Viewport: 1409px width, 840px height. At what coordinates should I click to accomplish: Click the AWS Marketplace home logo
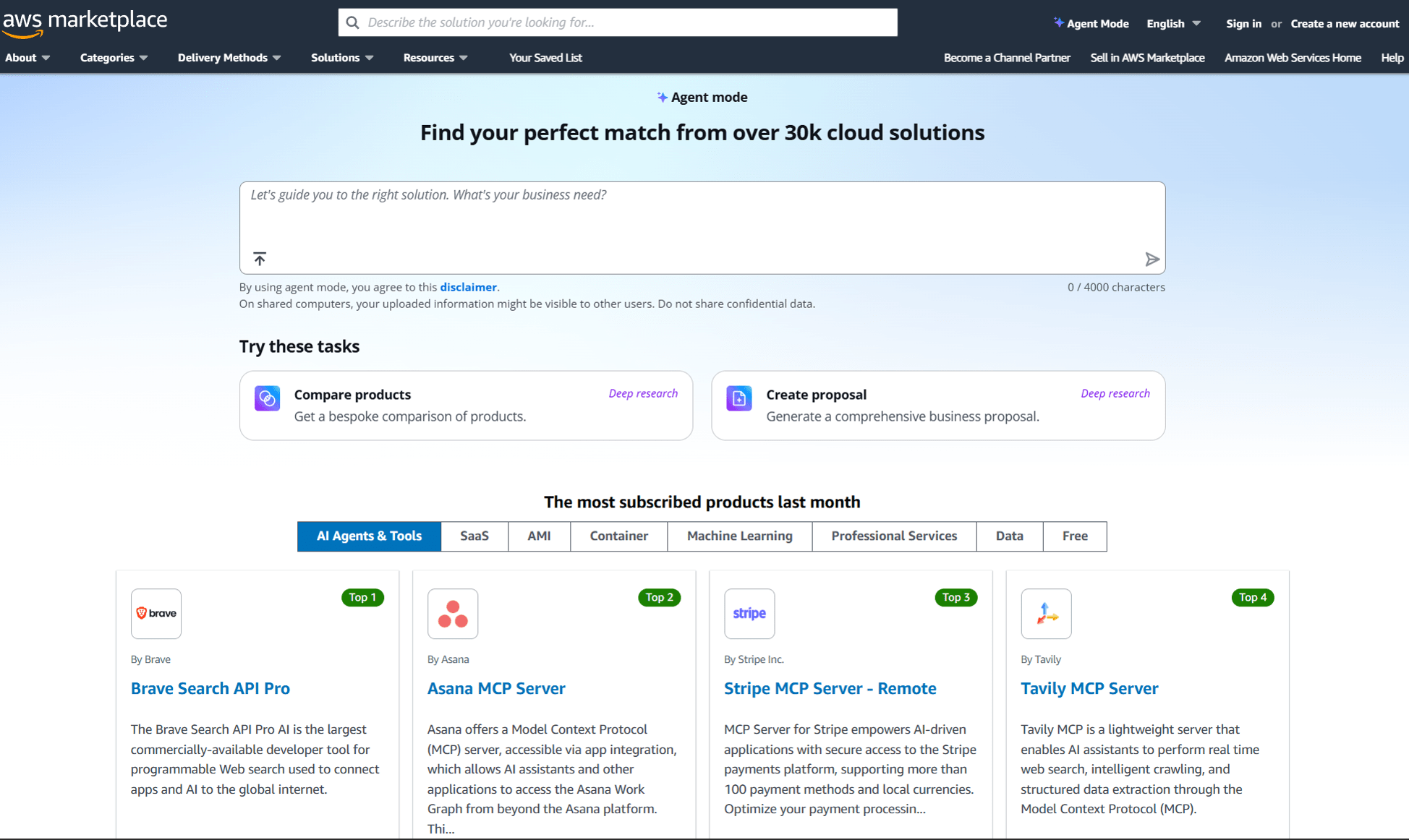84,22
